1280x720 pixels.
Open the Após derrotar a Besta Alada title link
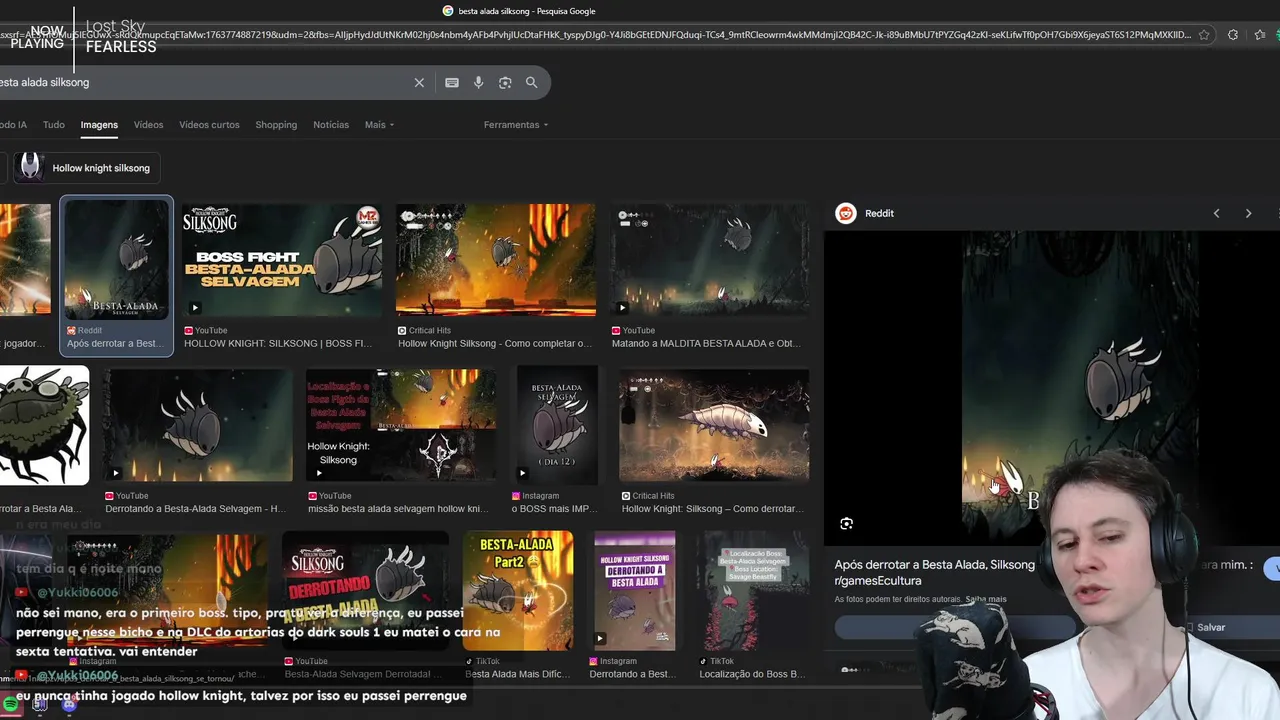coord(934,572)
